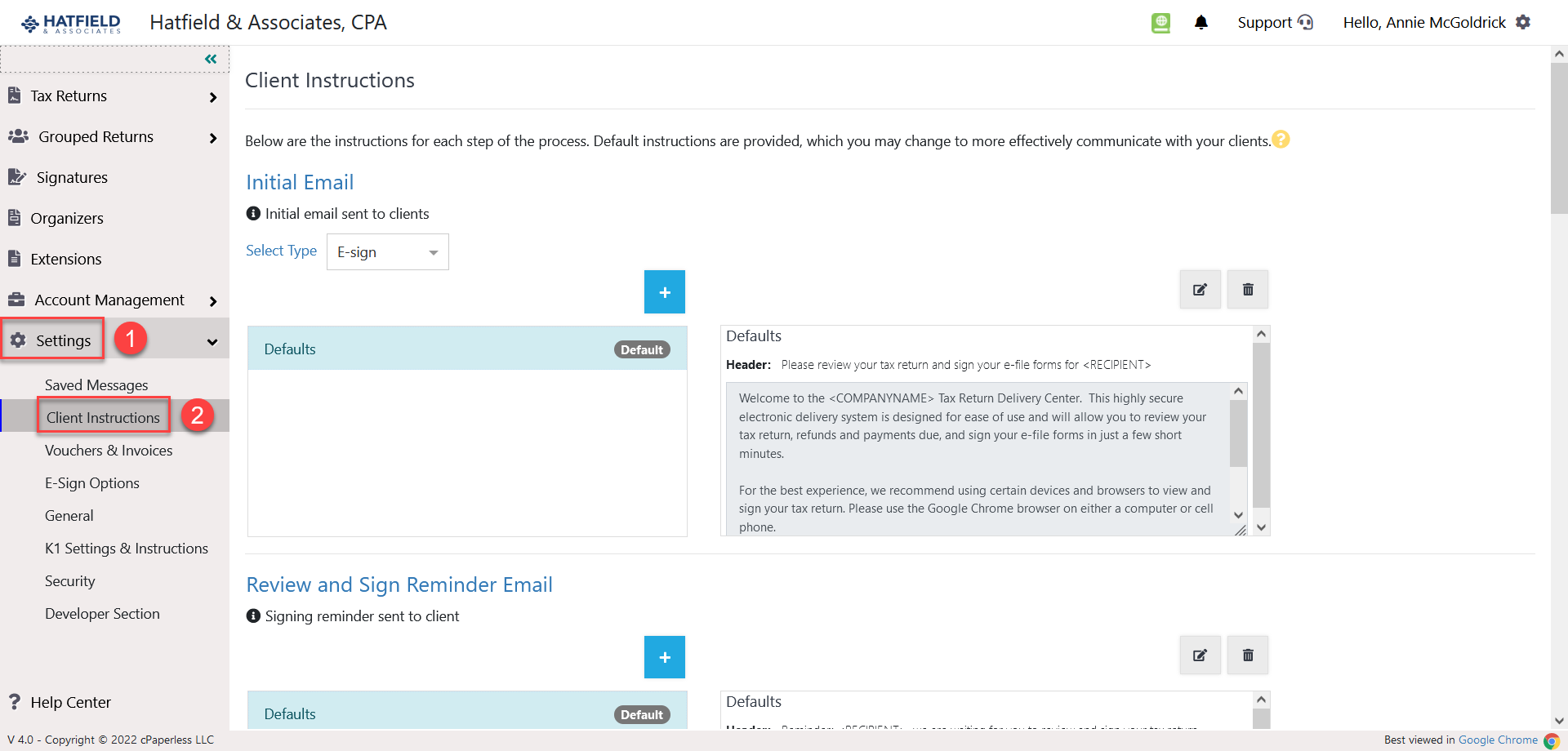
Task: Expand the Tax Returns section
Action: [x=213, y=96]
